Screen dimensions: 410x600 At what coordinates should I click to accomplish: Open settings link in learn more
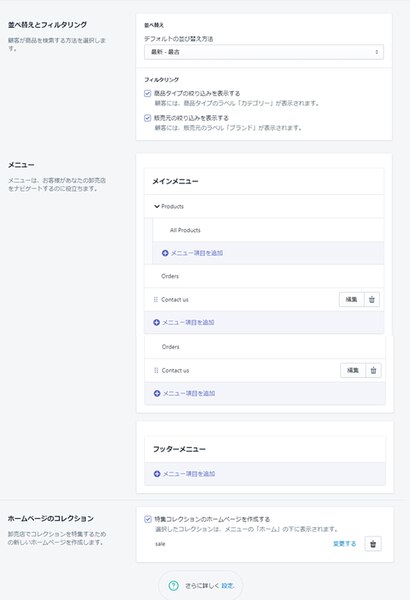pos(227,586)
